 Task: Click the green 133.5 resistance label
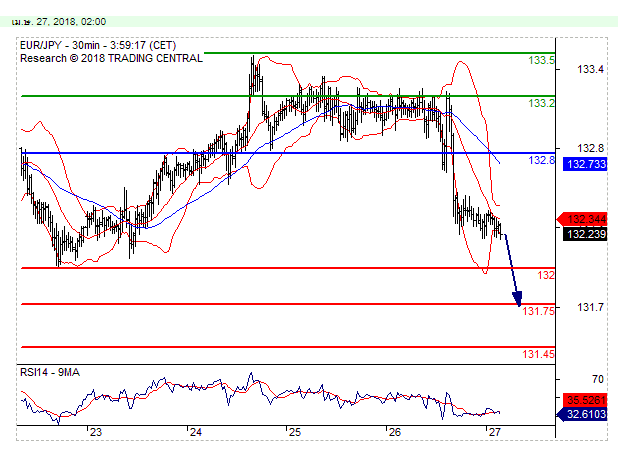tap(542, 60)
